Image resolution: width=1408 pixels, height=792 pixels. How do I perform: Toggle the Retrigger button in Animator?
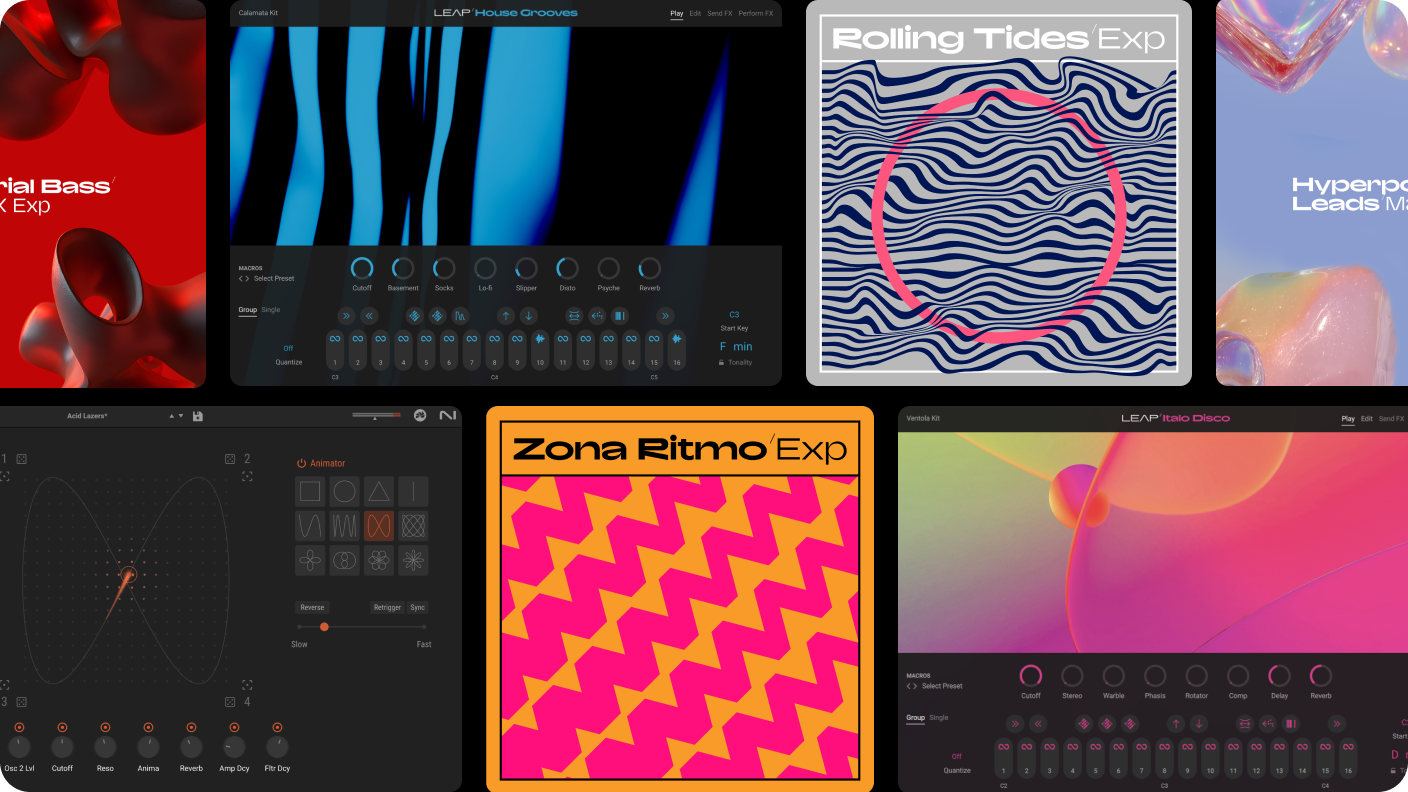[387, 607]
